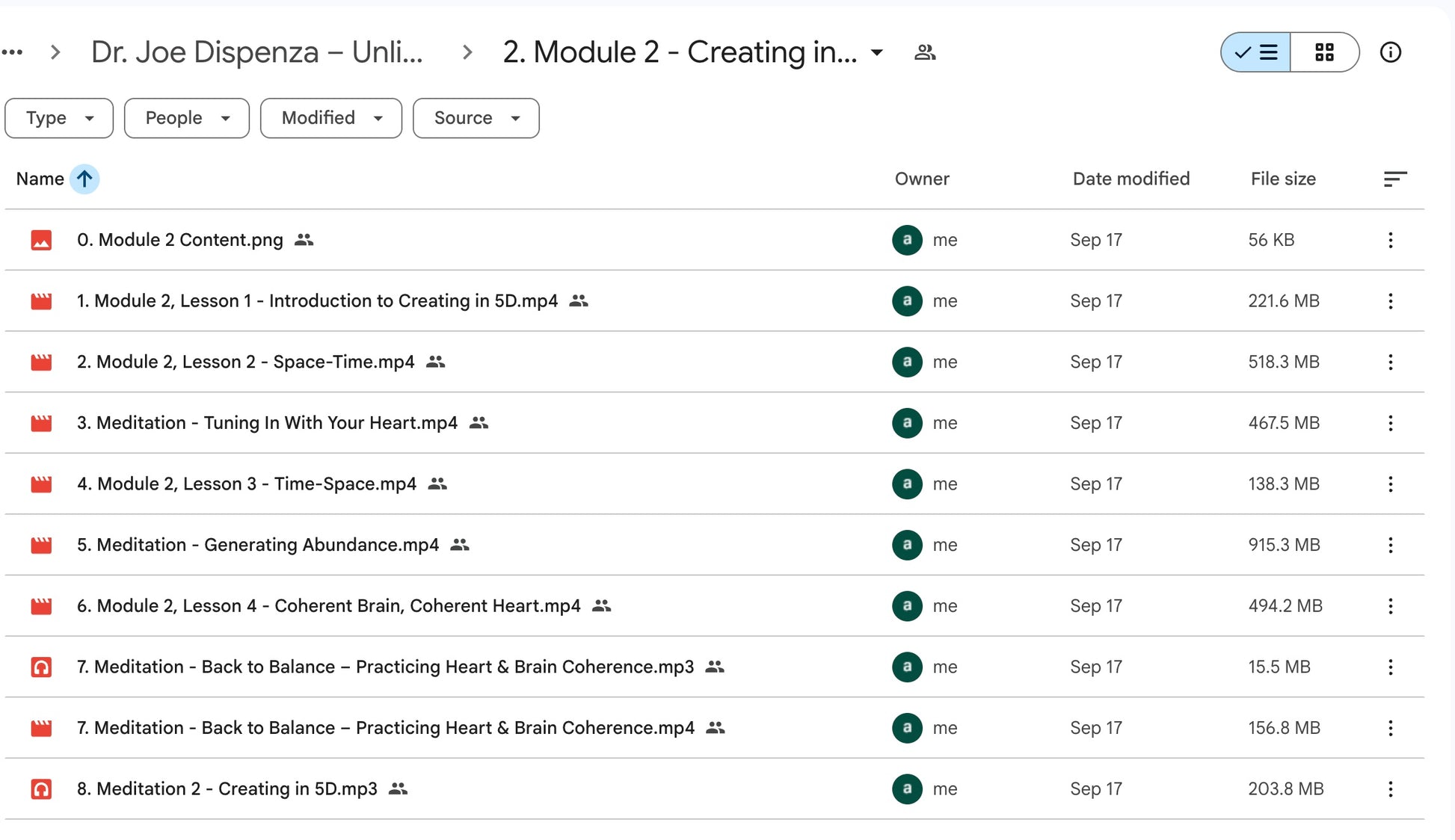Expand the Type filter dropdown

tap(59, 118)
